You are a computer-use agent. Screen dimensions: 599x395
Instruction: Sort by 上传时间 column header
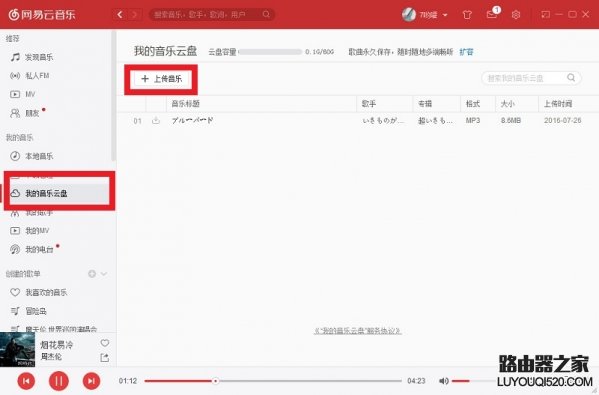click(558, 104)
